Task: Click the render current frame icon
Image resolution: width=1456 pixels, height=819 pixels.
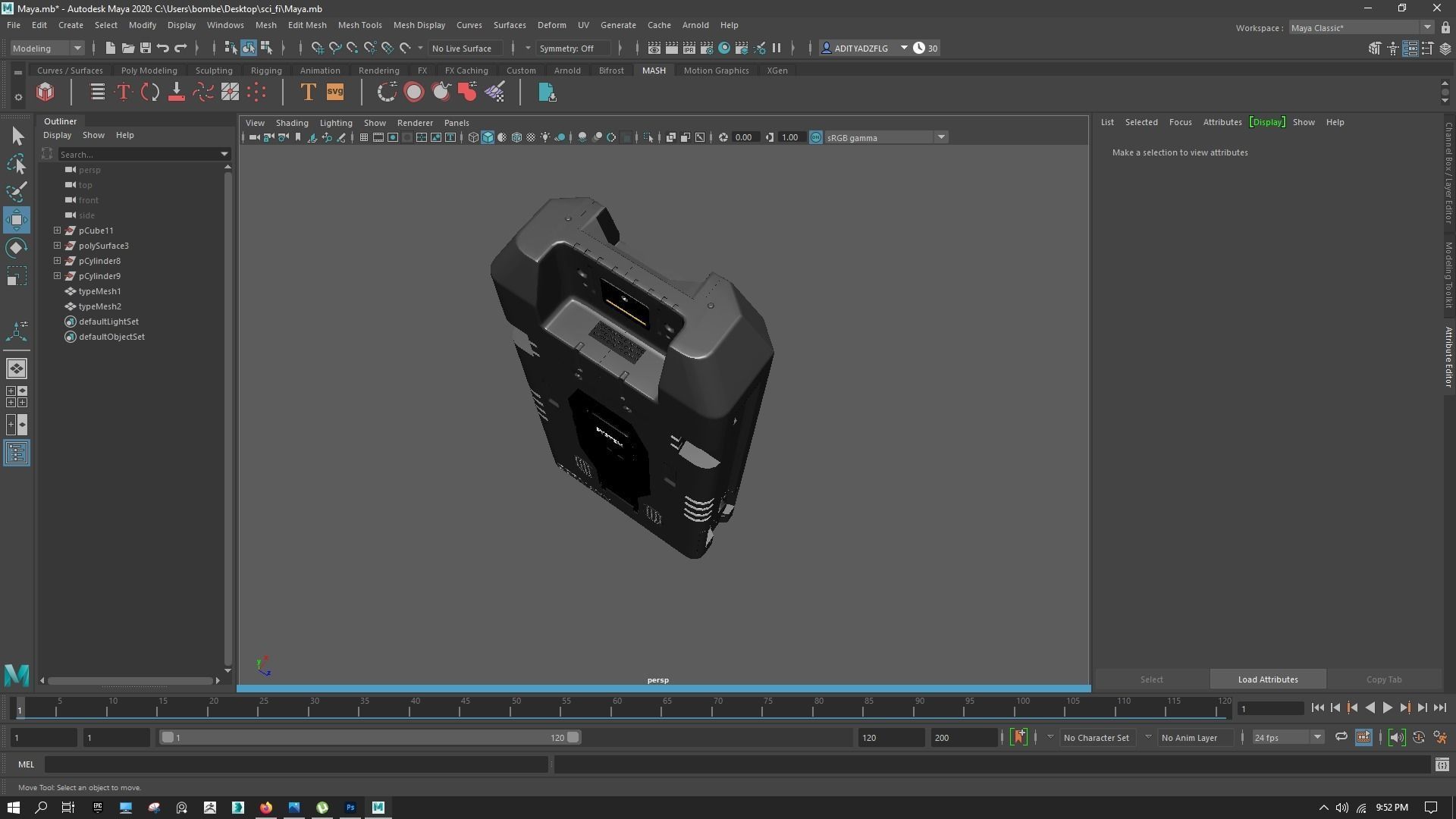Action: tap(672, 49)
